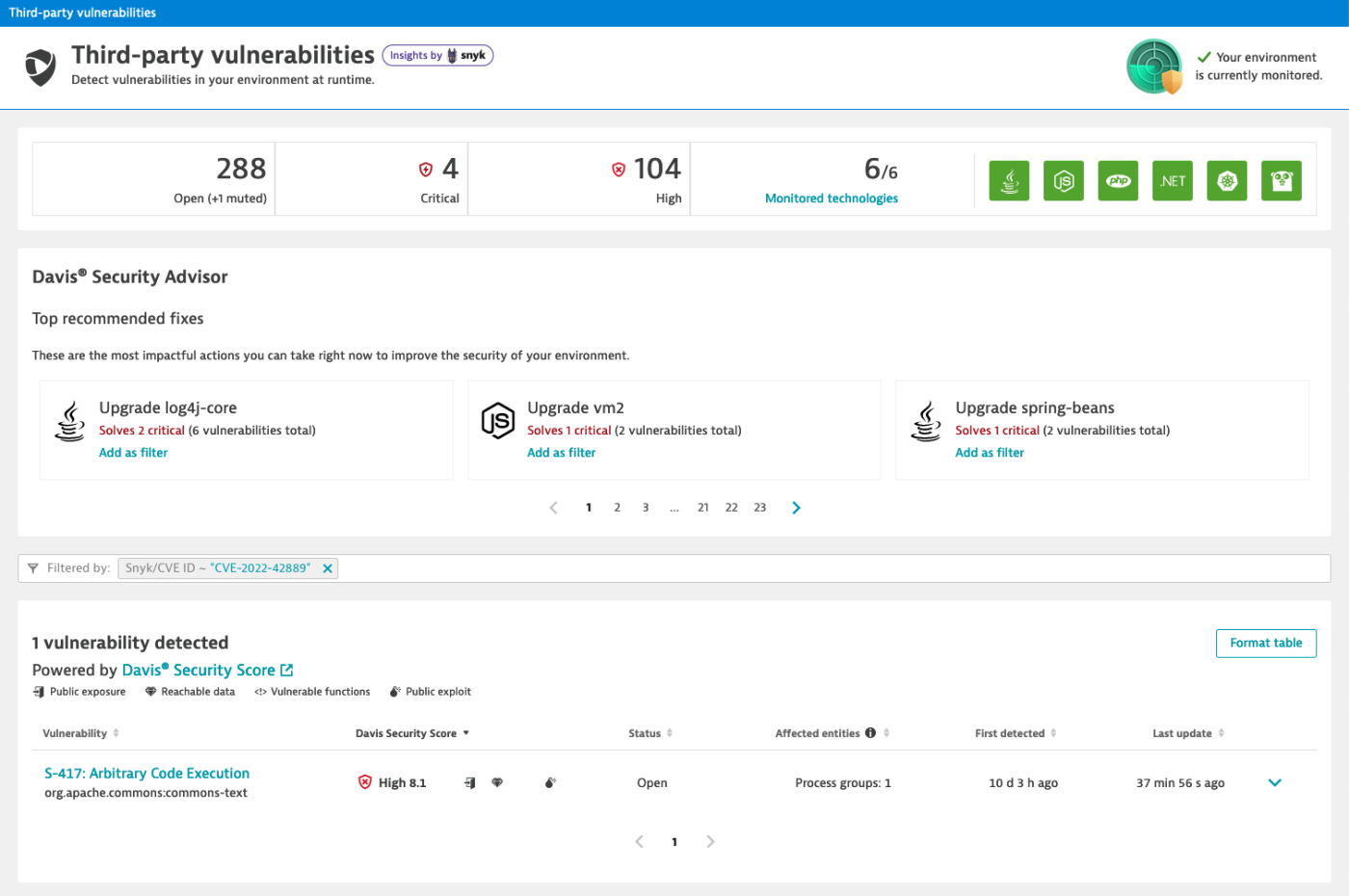Remove the CVE-2022-42889 filter chip
Viewport: 1349px width, 896px height.
[328, 567]
